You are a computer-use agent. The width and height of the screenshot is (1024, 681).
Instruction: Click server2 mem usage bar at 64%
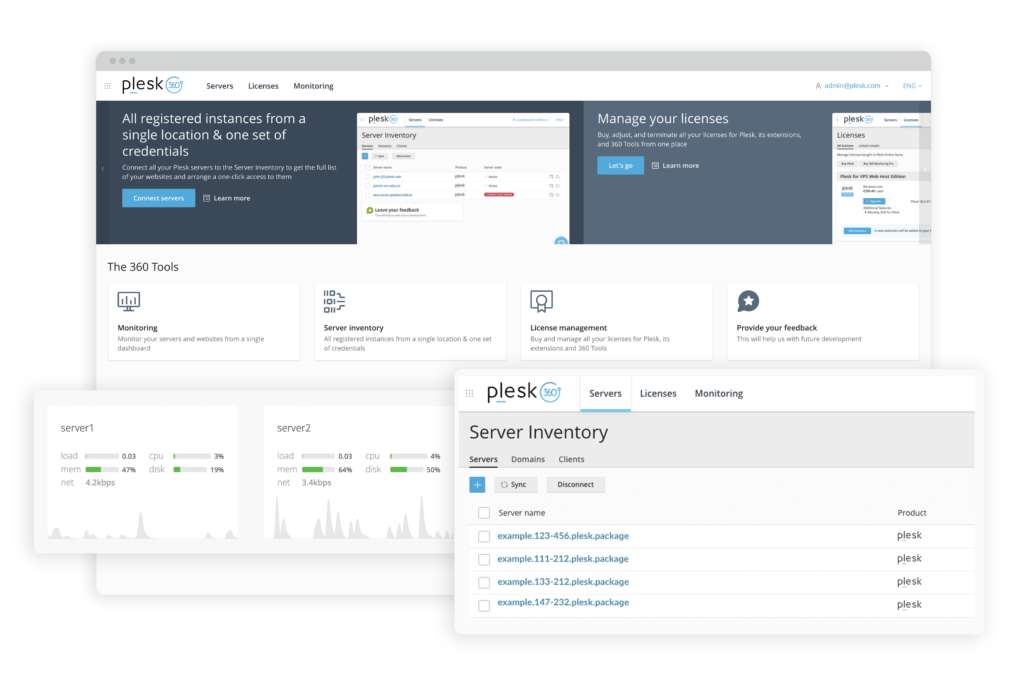point(319,469)
